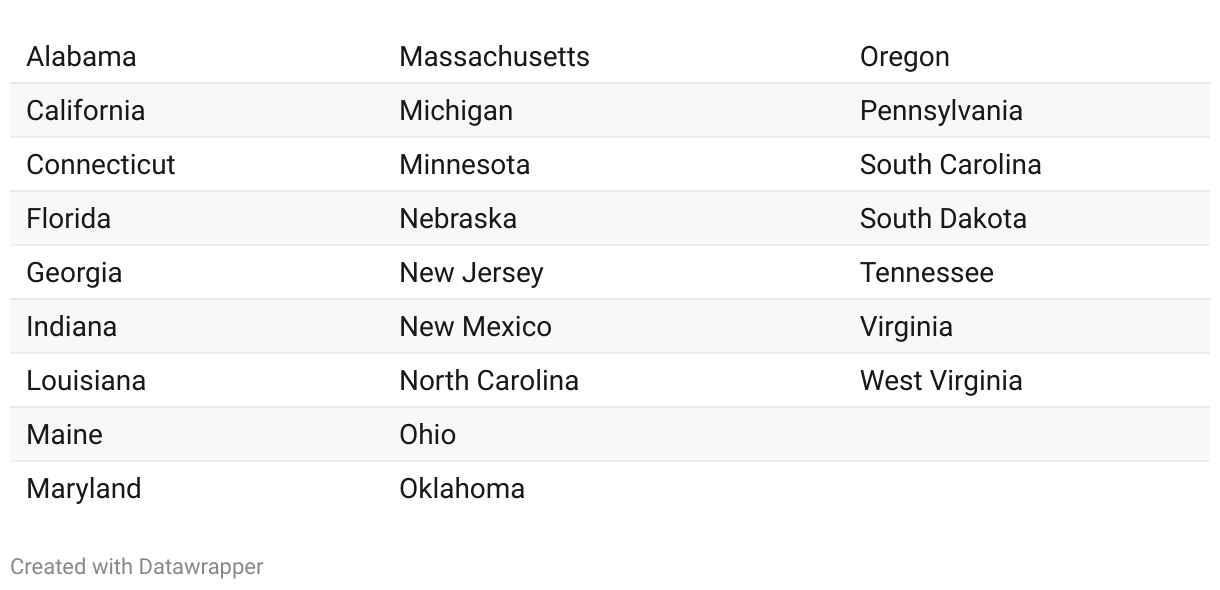The height and width of the screenshot is (590, 1220).
Task: Select the Louisiana row cell
Action: click(86, 381)
